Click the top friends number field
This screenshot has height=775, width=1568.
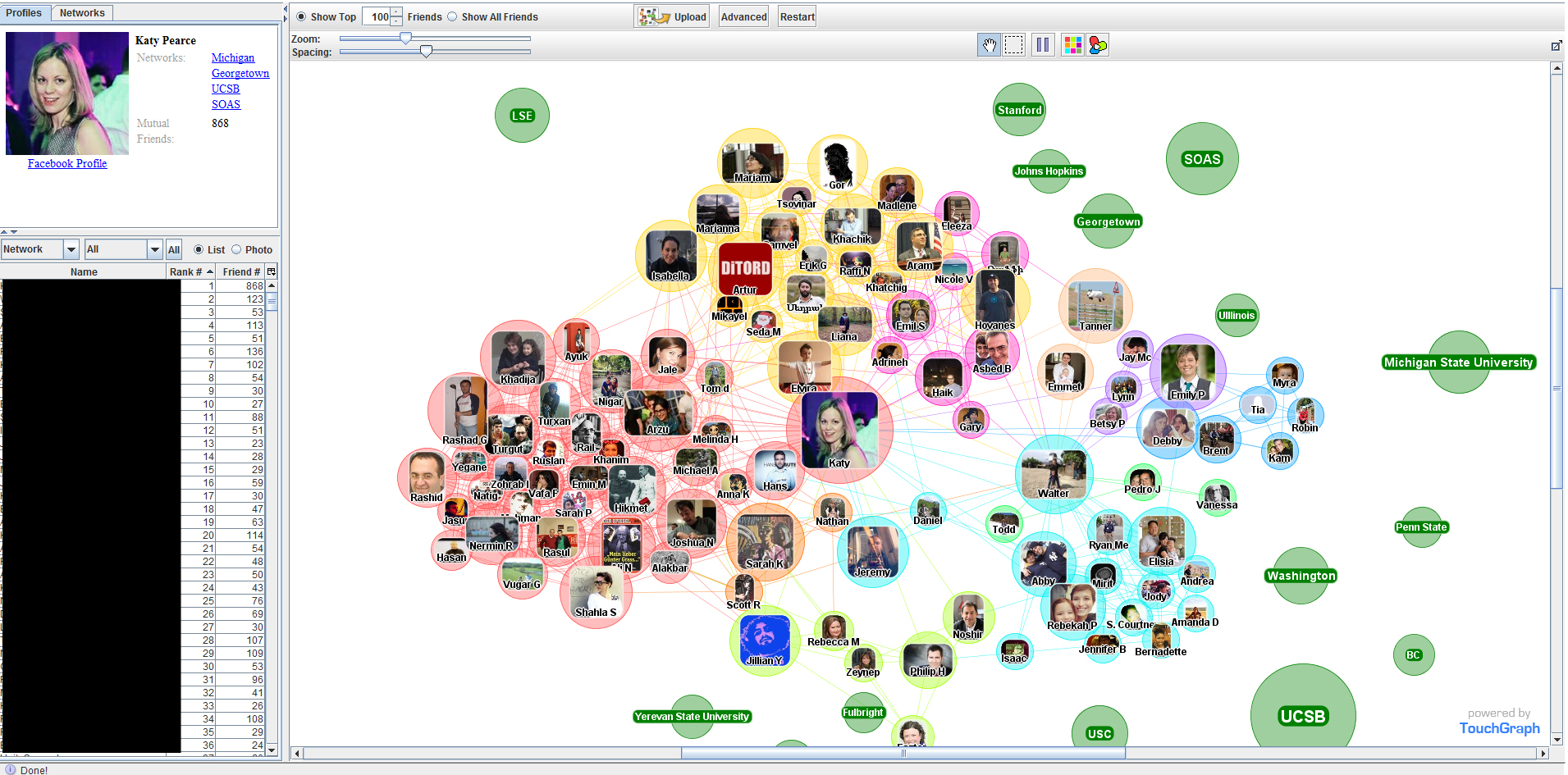coord(377,16)
